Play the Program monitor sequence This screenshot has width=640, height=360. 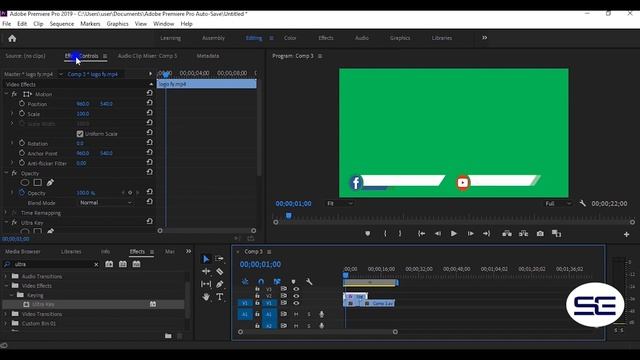pos(453,233)
